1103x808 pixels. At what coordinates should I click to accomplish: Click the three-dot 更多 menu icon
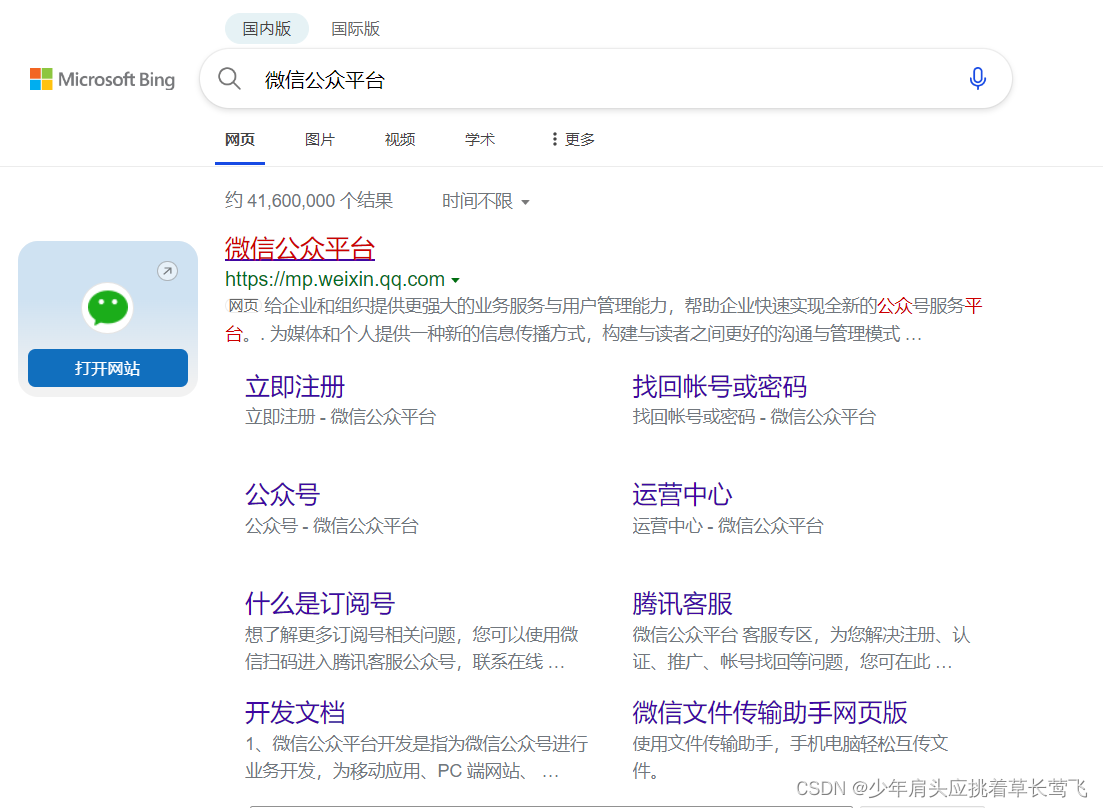554,139
